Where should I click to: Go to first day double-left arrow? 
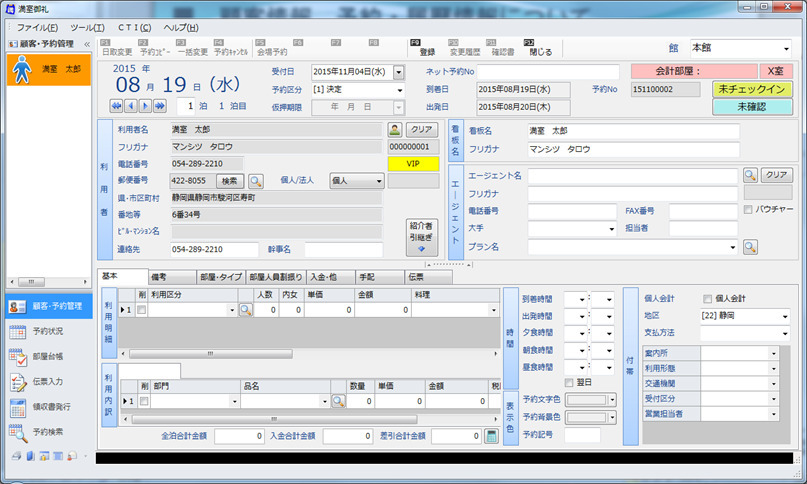(116, 106)
